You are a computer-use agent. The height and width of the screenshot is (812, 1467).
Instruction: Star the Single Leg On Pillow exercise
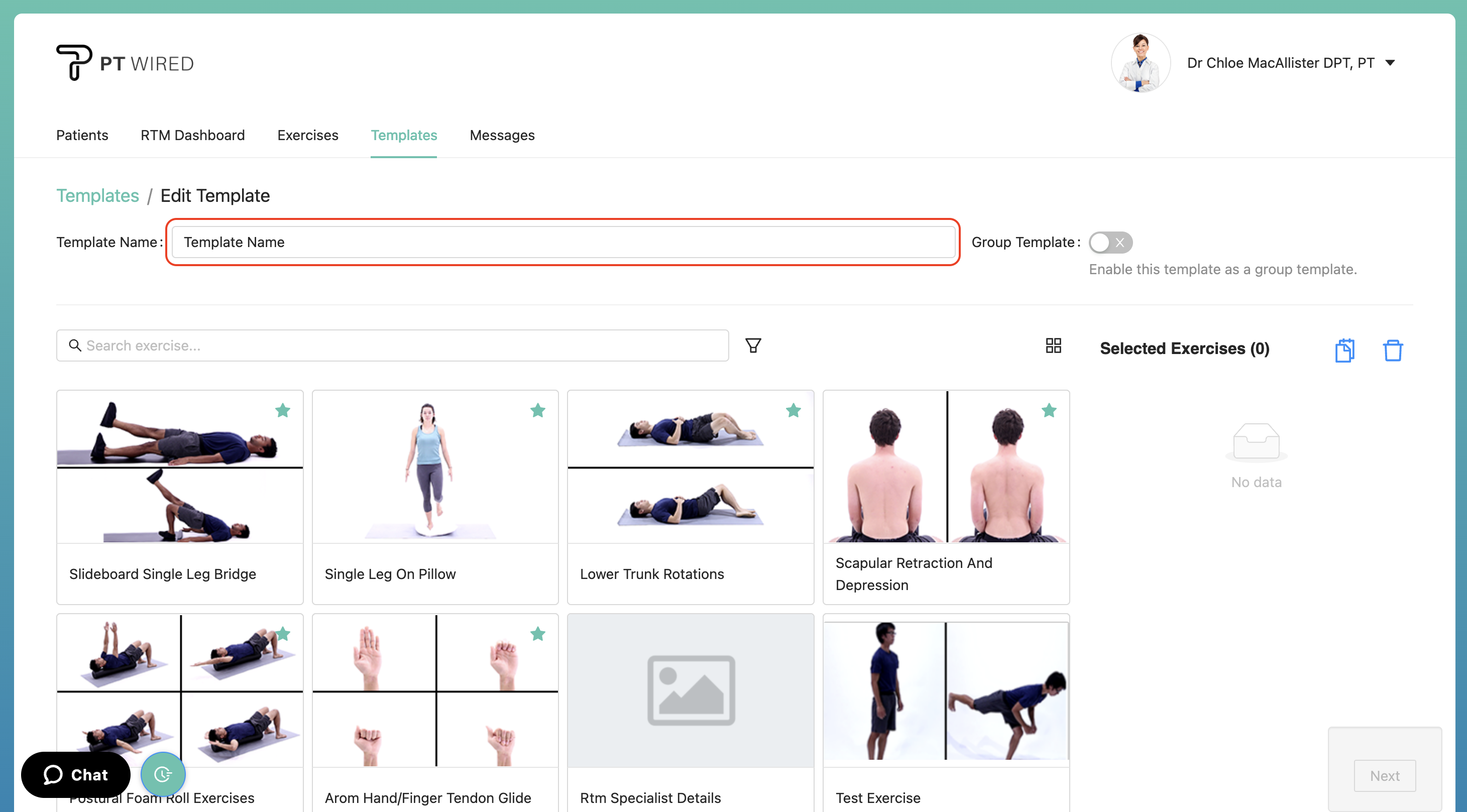537,411
